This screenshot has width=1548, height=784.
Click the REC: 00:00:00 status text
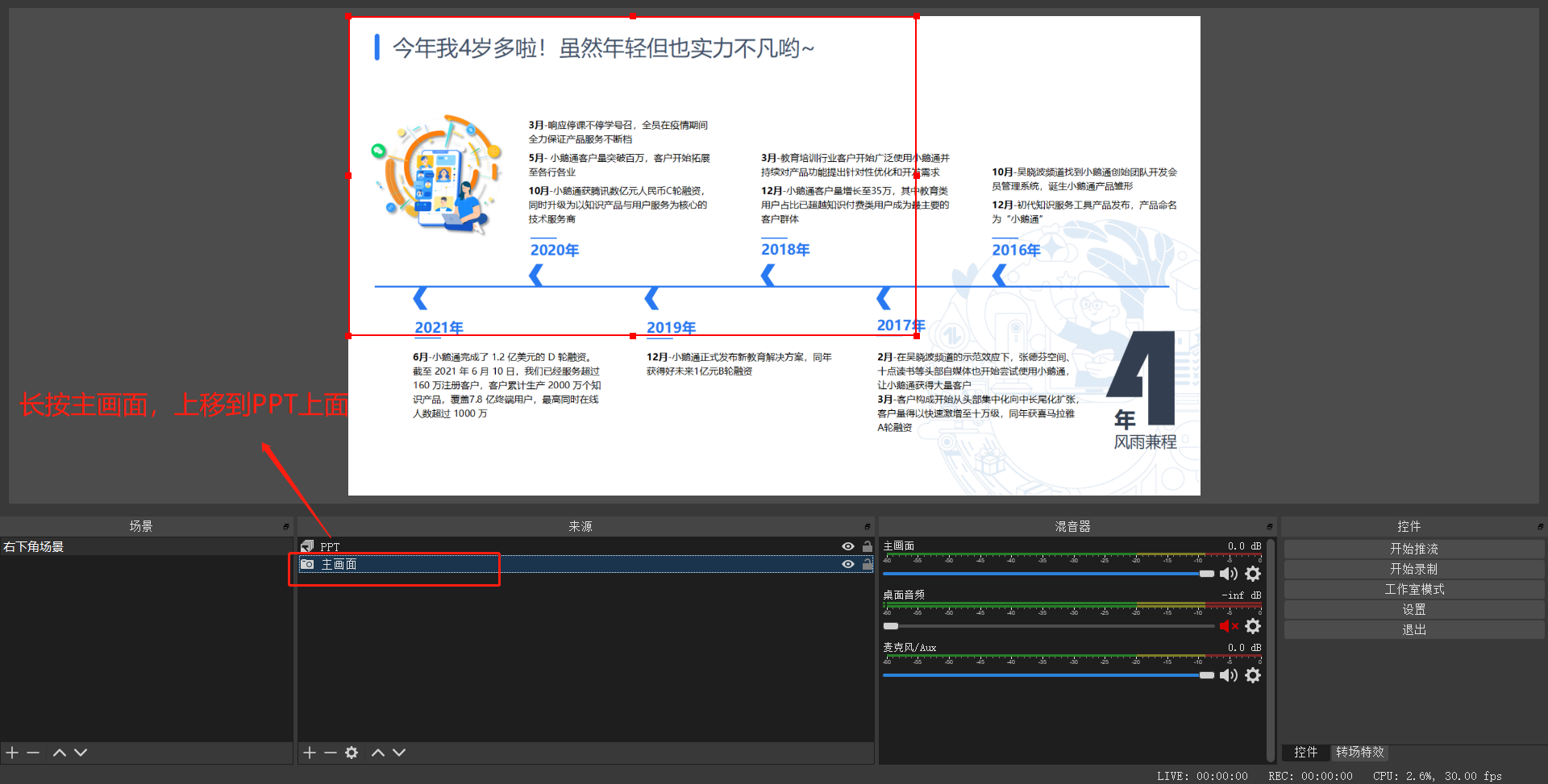tap(1310, 776)
